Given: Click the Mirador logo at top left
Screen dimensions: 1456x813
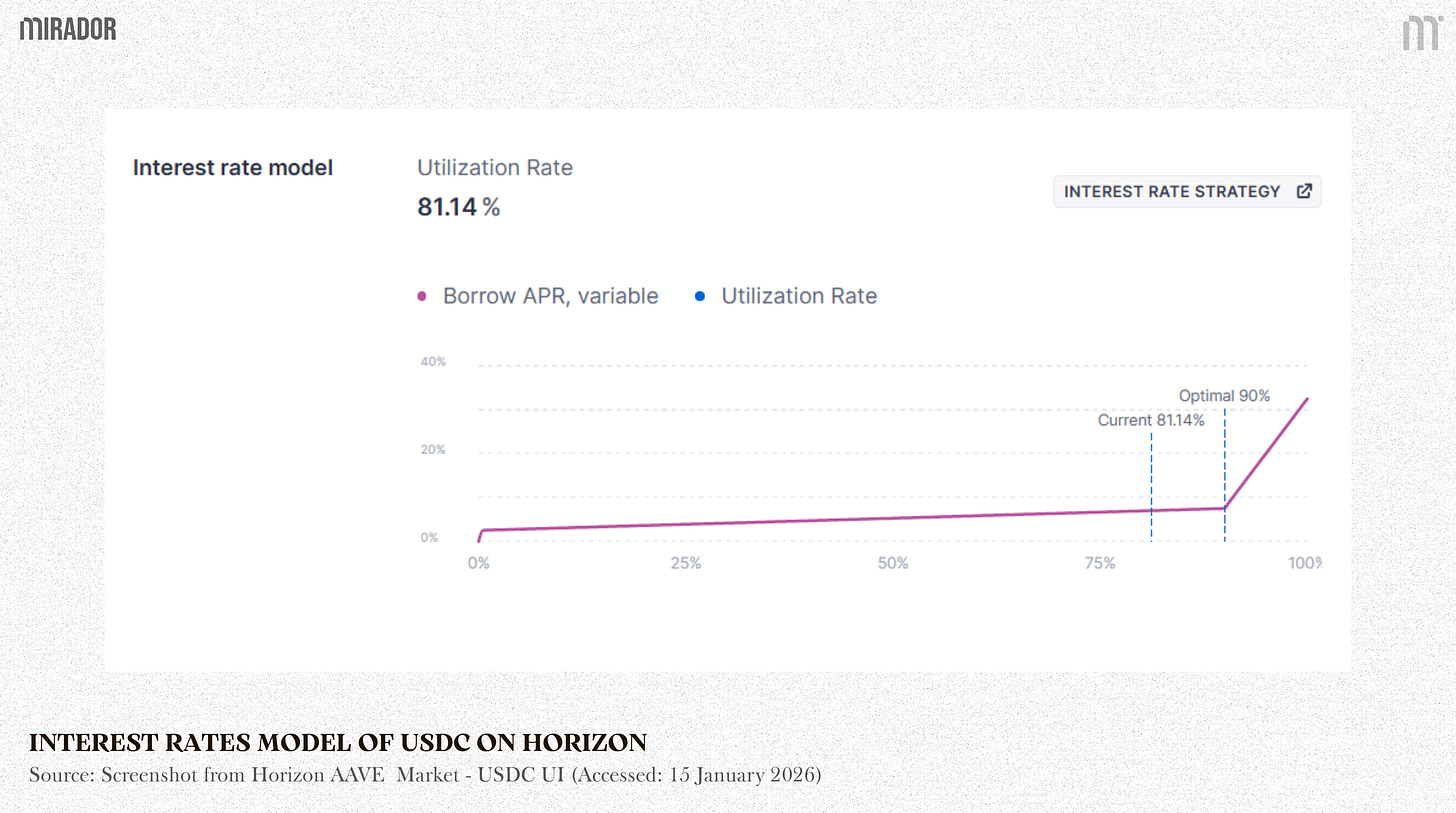Looking at the screenshot, I should [68, 29].
